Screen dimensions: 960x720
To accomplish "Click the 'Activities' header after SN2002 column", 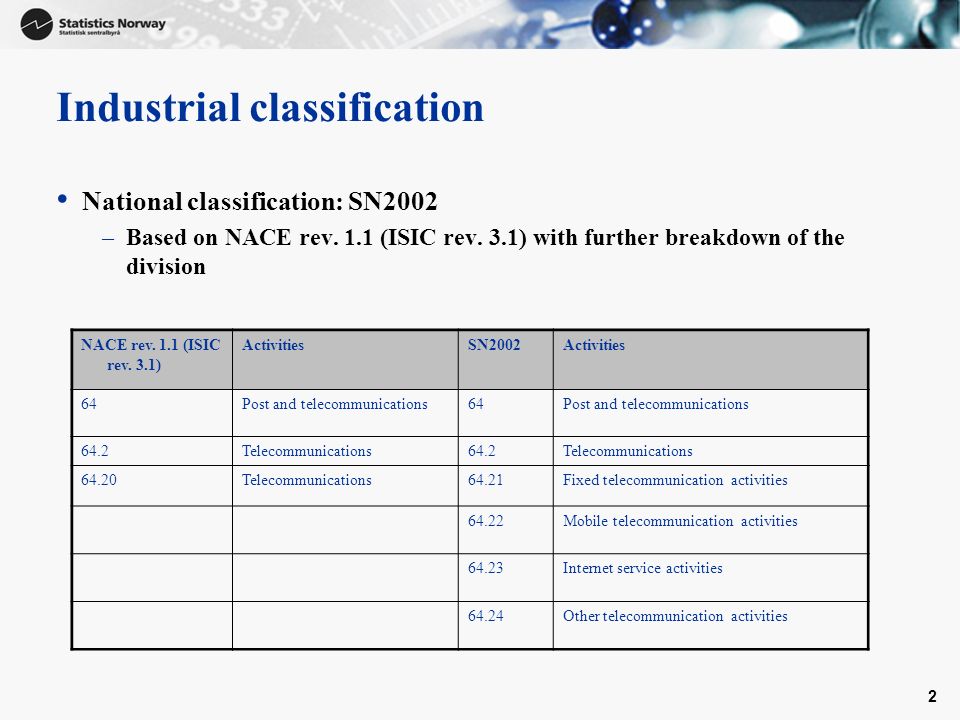I will [x=710, y=359].
